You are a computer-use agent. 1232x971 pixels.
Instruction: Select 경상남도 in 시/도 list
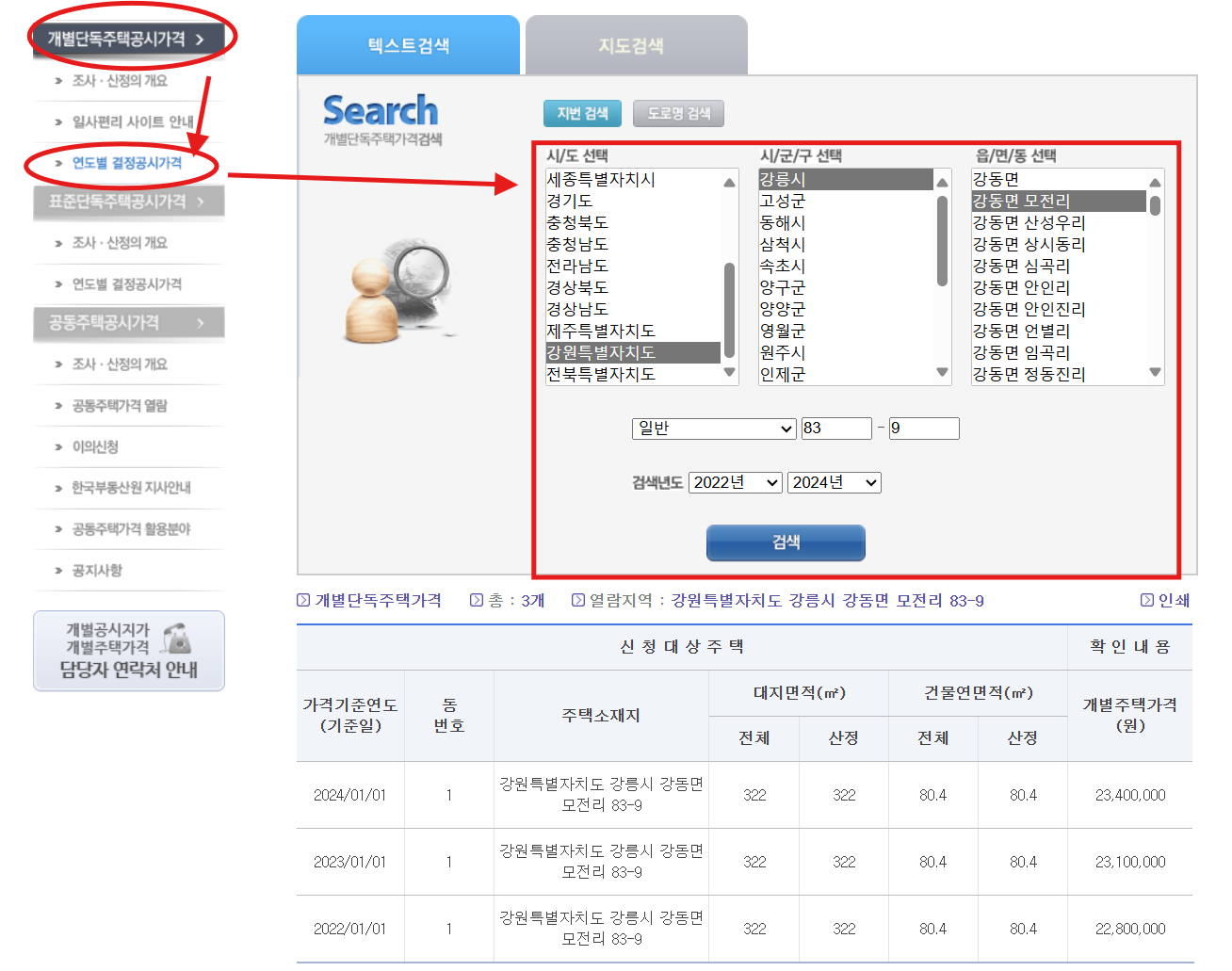pos(633,309)
